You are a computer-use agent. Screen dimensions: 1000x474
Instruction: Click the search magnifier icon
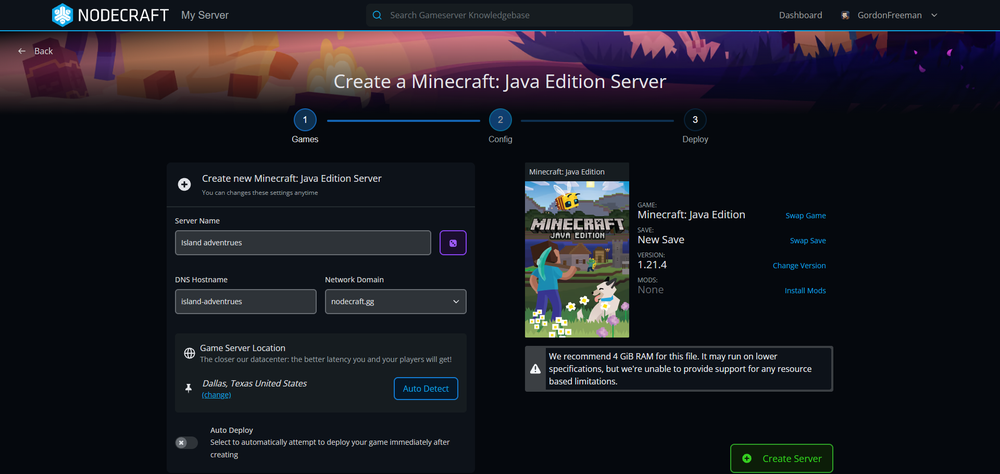click(x=377, y=15)
